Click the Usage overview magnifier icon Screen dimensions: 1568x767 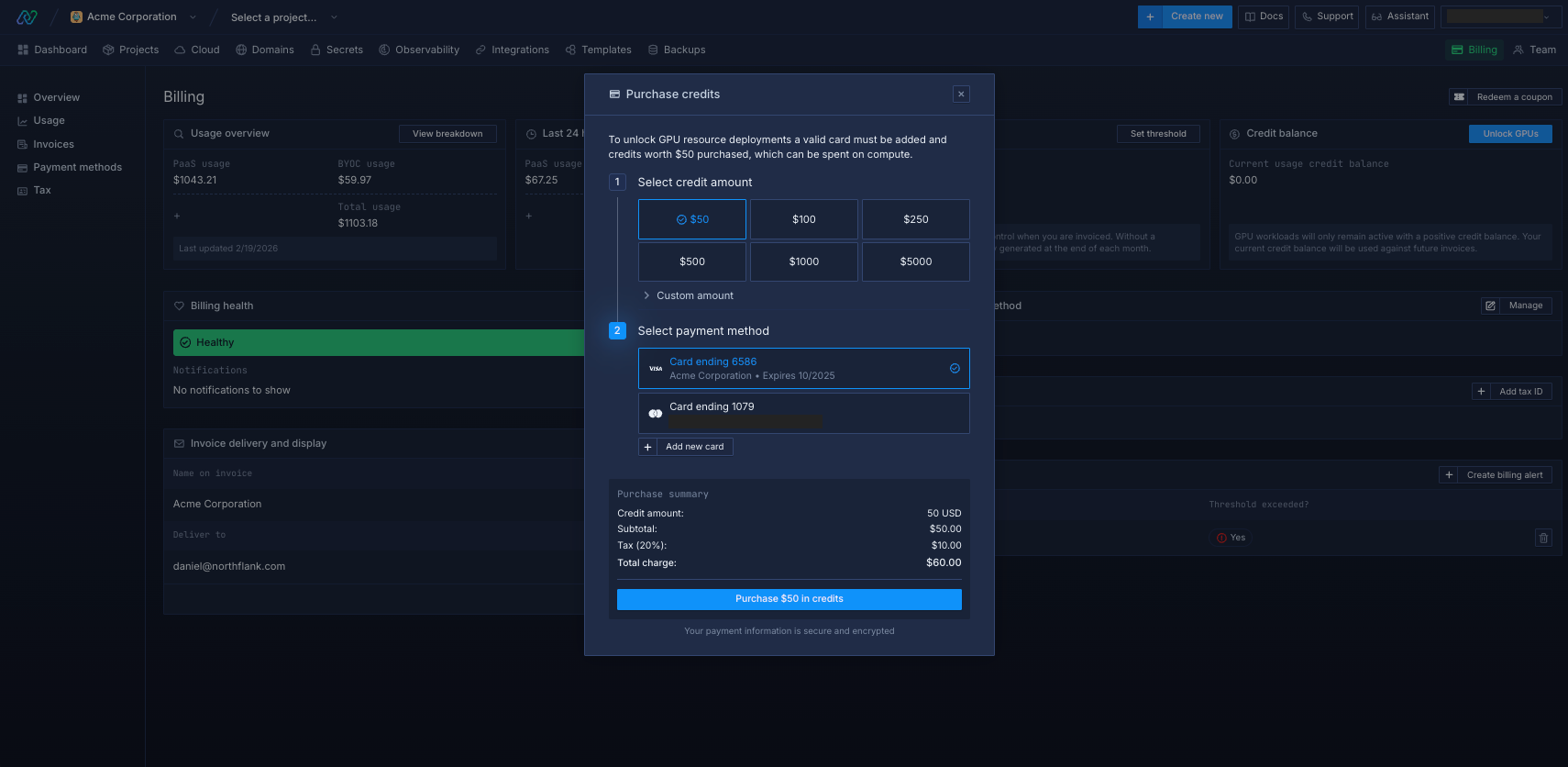coord(179,134)
